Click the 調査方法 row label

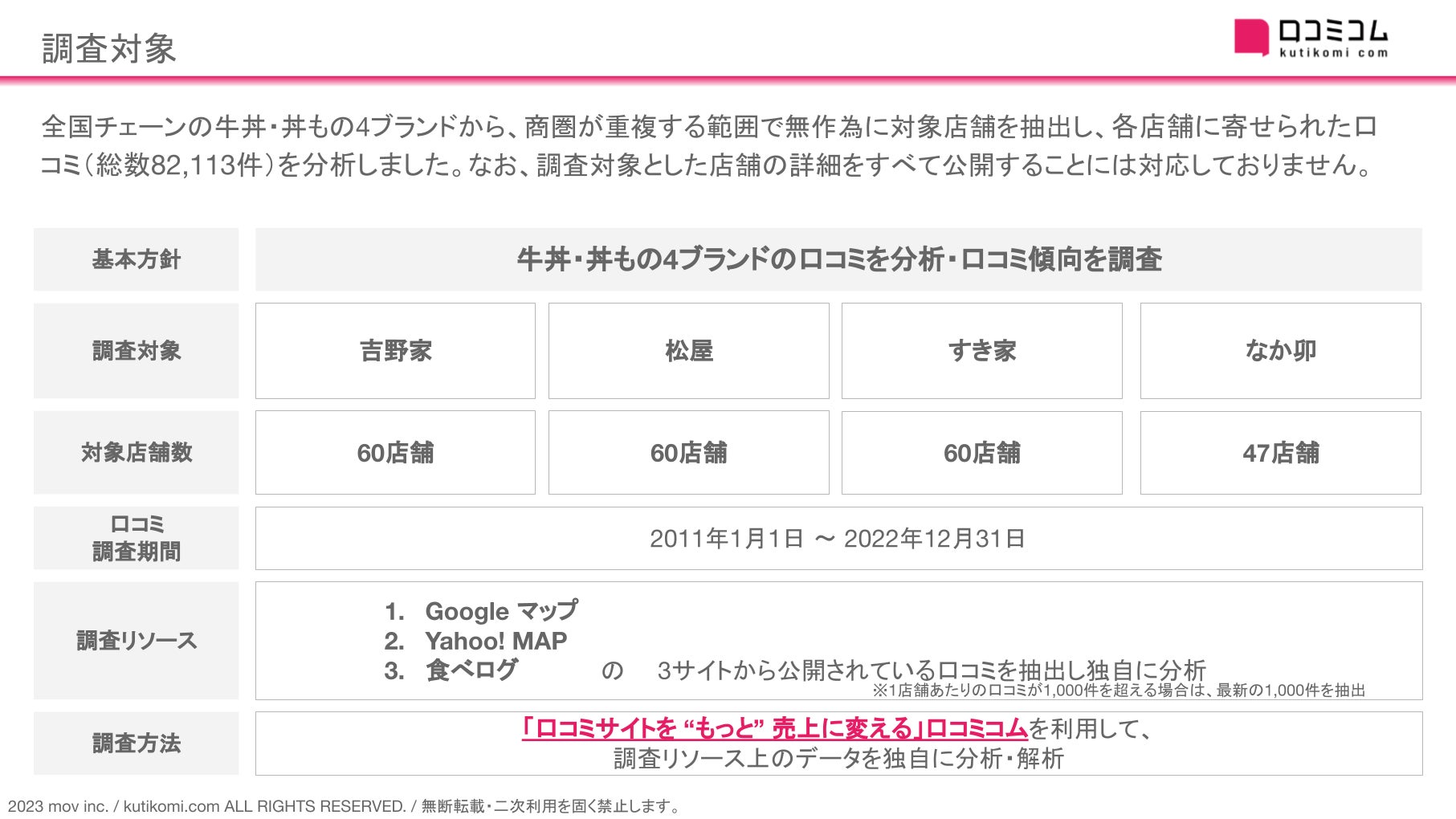click(137, 744)
